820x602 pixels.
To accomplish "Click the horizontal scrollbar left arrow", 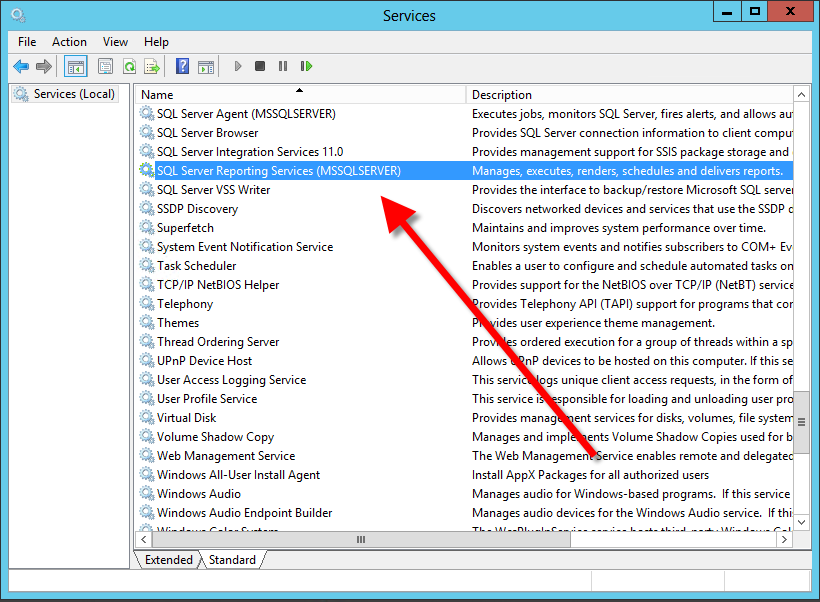I will point(144,539).
